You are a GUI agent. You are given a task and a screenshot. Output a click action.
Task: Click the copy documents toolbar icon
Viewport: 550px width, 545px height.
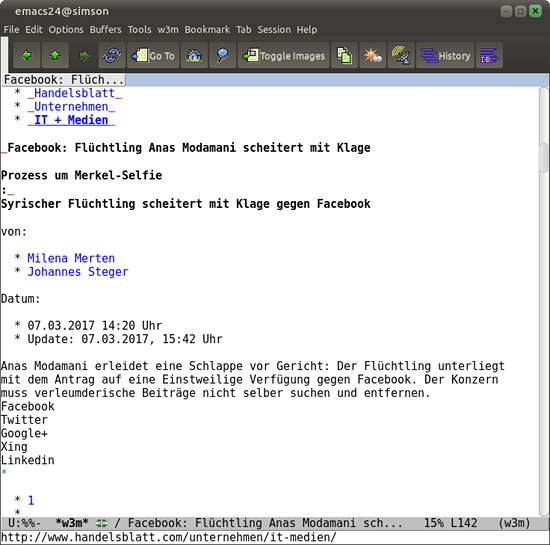(344, 55)
